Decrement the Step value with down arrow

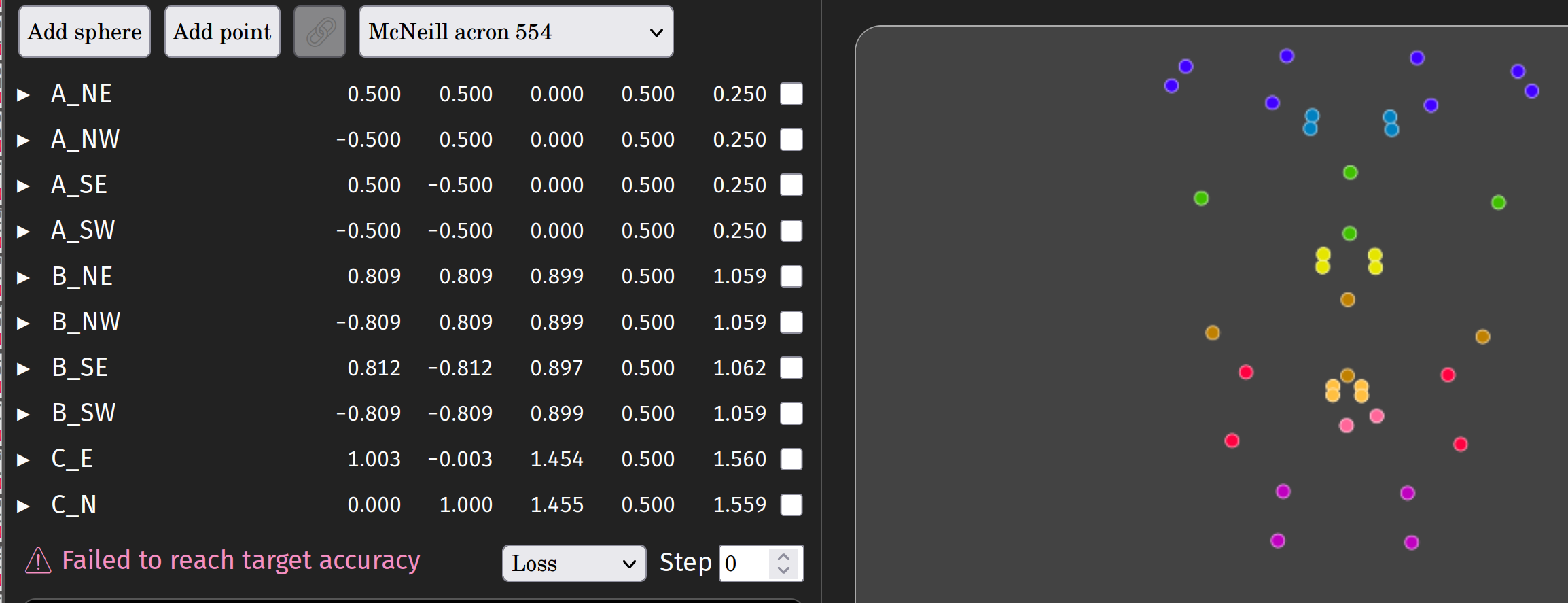tap(783, 570)
